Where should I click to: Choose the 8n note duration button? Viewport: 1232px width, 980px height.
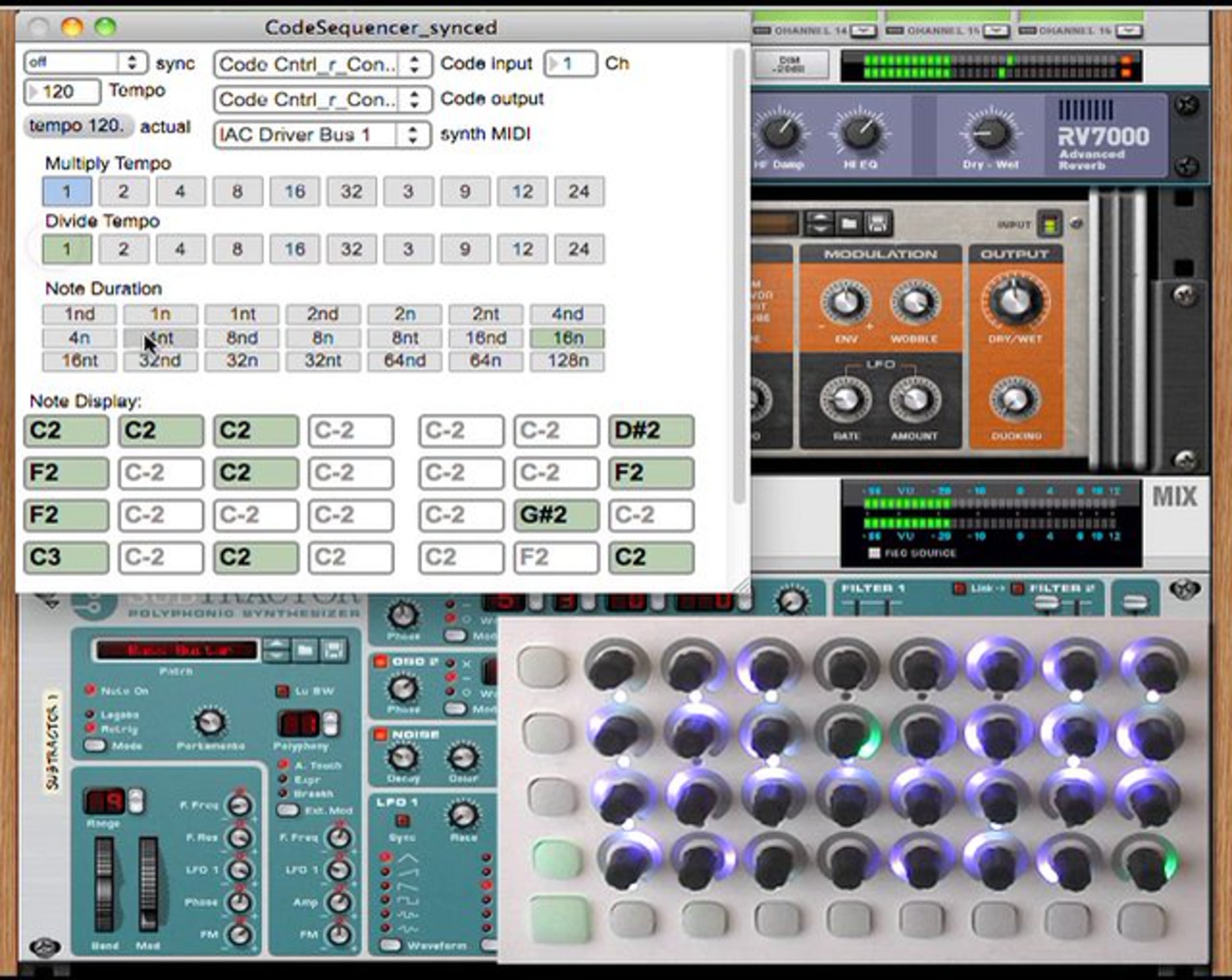pyautogui.click(x=323, y=338)
